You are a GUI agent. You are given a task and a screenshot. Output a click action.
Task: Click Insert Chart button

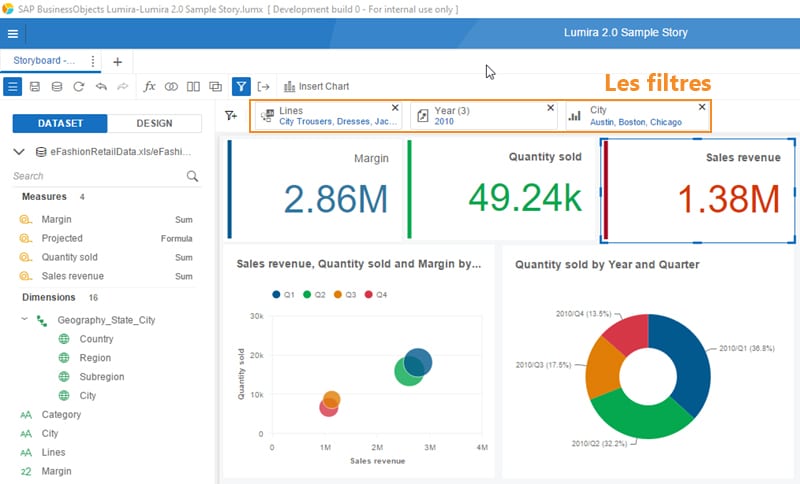316,87
